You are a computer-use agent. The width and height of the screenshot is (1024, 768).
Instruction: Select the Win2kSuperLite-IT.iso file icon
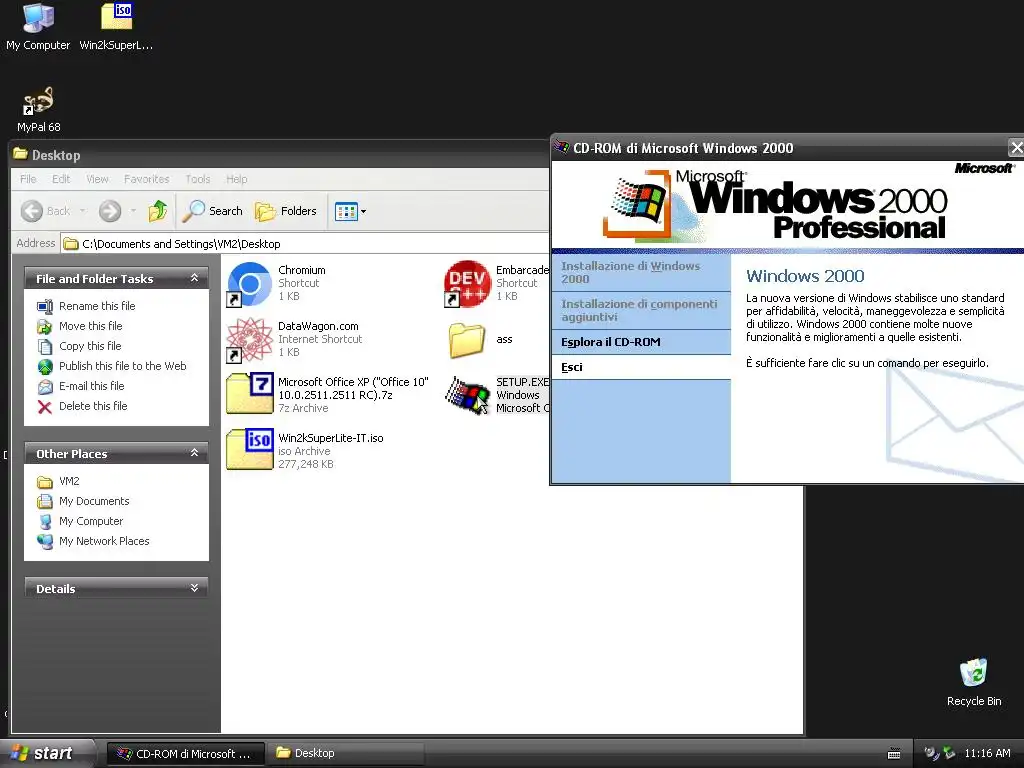(x=249, y=451)
